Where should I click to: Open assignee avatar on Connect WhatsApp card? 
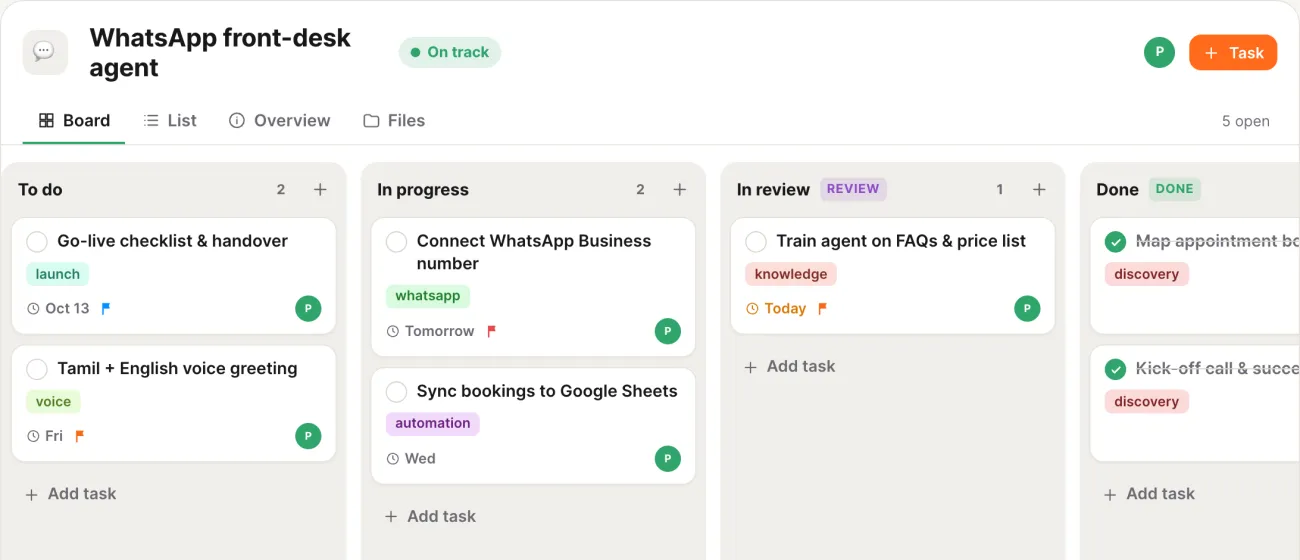[x=668, y=331]
